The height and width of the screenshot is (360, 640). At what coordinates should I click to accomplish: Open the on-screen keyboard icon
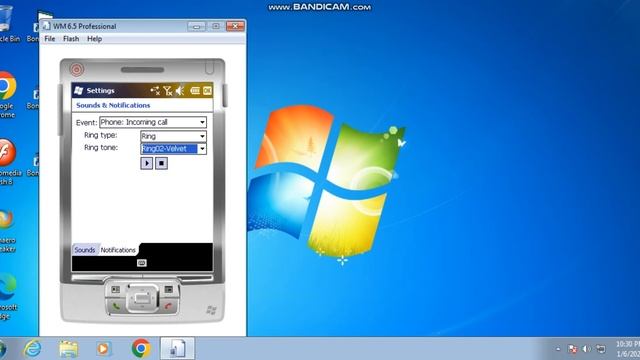(142, 263)
